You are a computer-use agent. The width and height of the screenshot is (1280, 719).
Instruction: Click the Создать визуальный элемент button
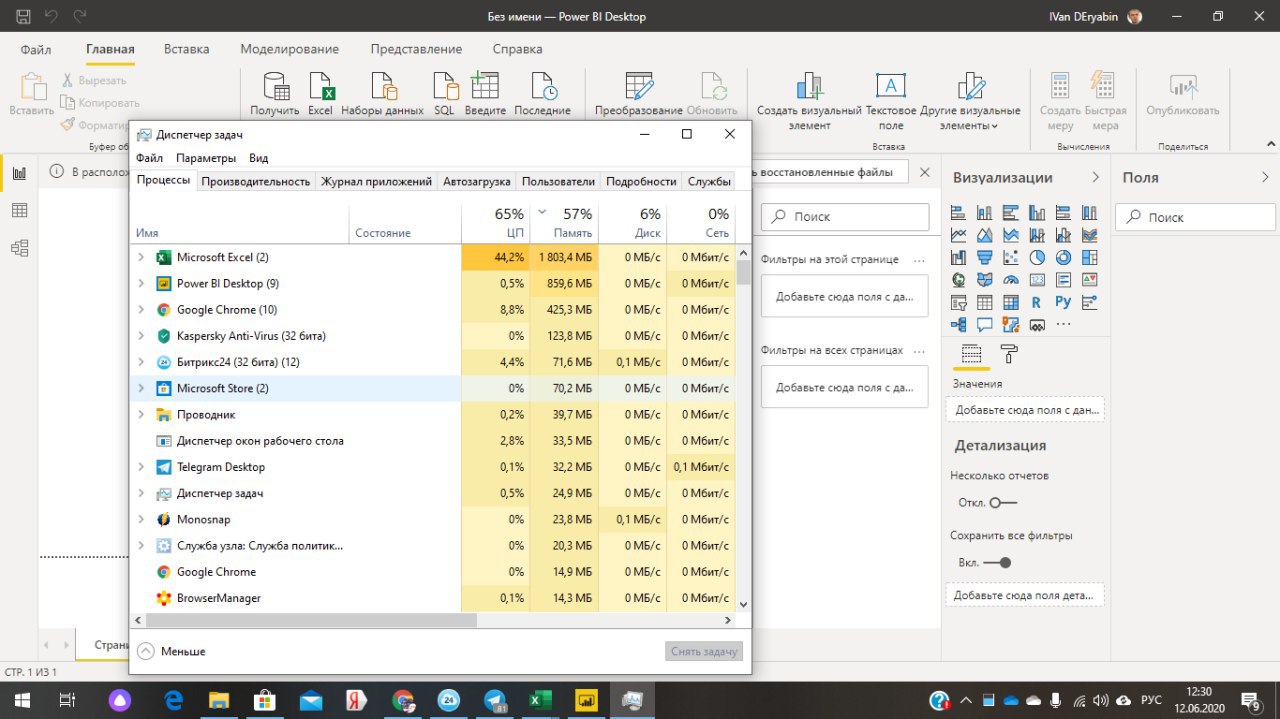click(809, 101)
